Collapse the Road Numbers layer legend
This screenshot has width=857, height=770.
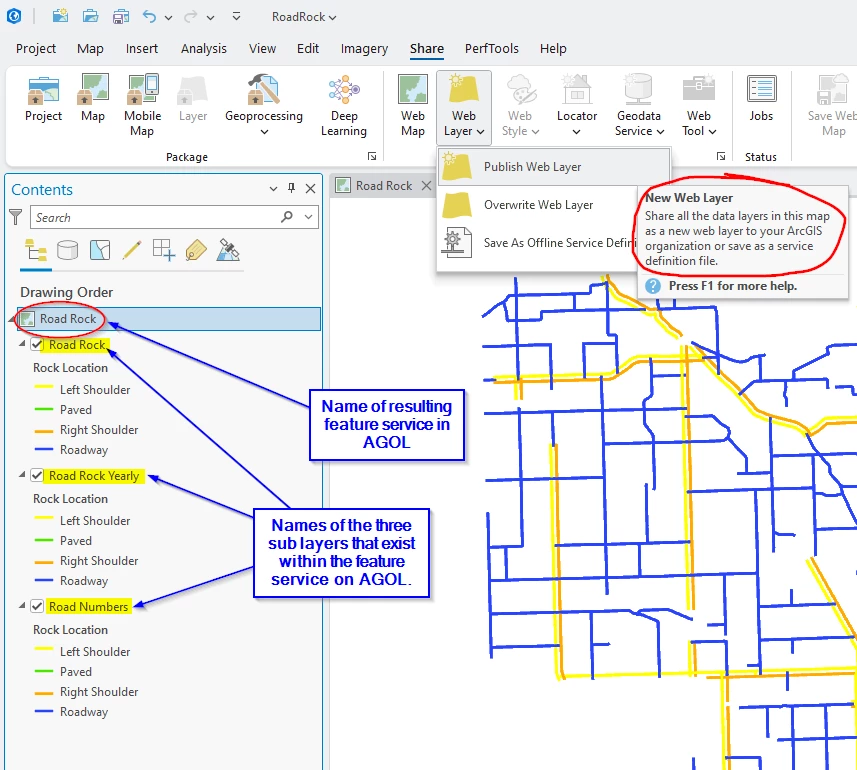tap(22, 606)
